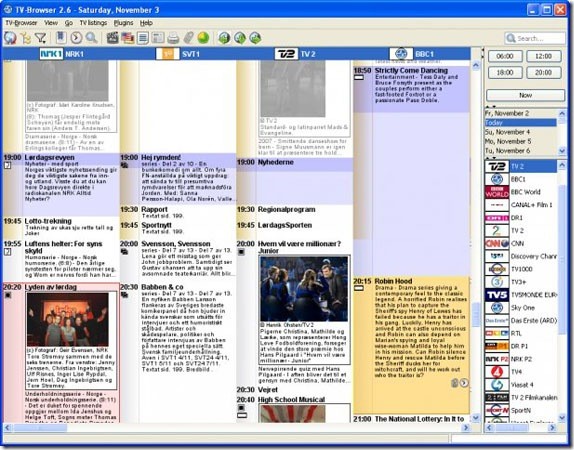Click the date list scroll-up arrow
Screen dimensions: 574x450
562,114
